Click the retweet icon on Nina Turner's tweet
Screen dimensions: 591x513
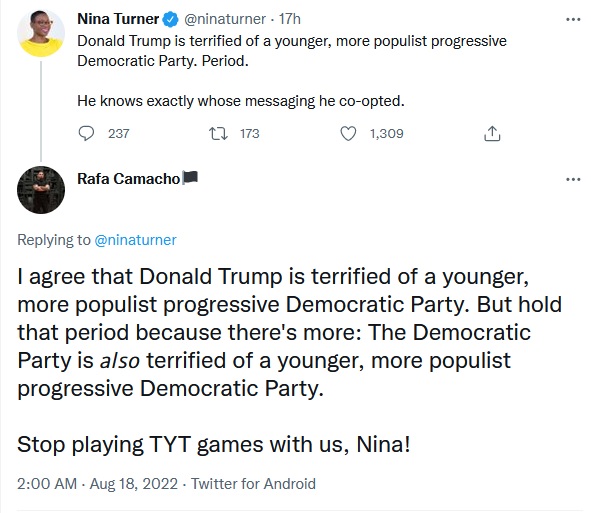218,133
